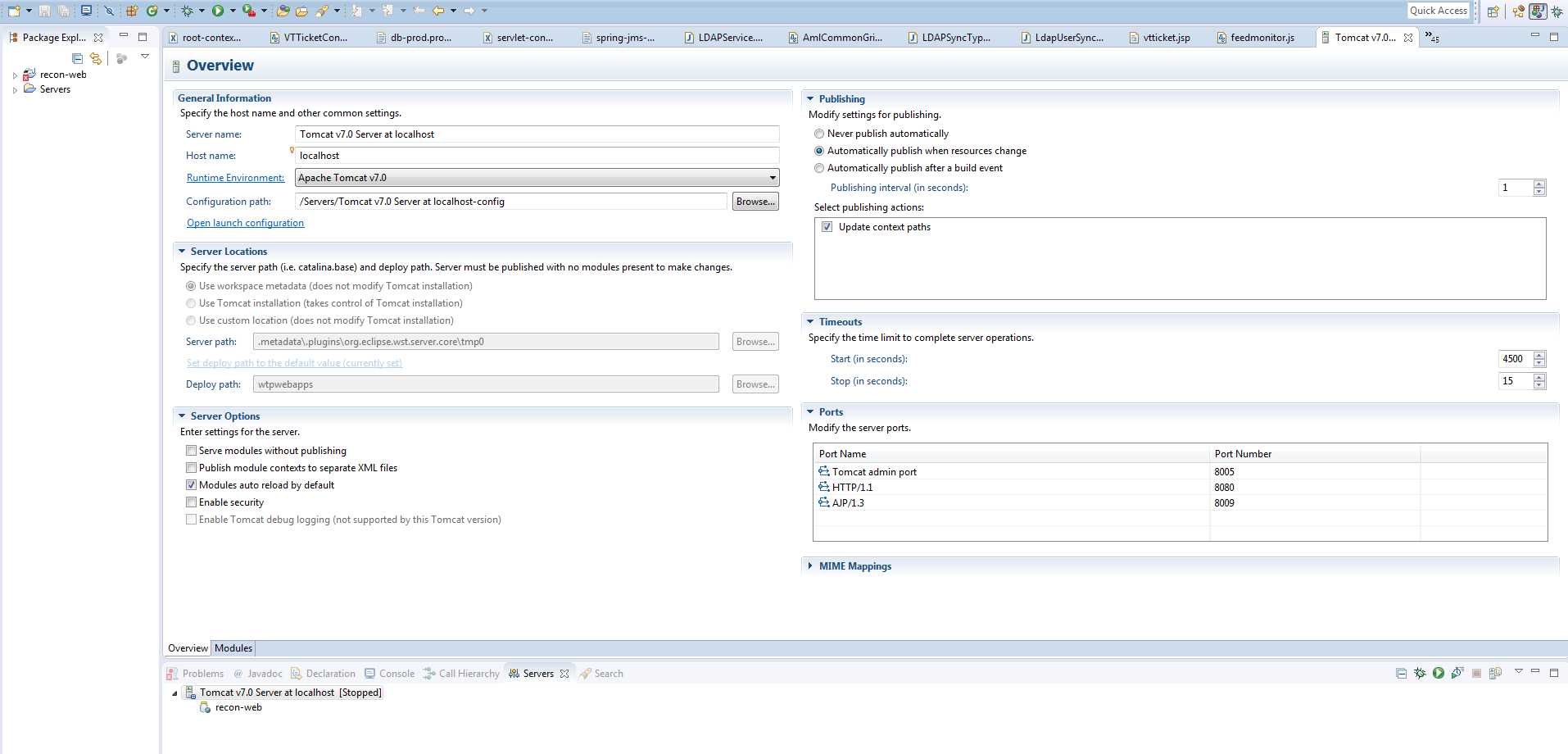This screenshot has width=1568, height=754.
Task: Click the Open Task folder icon
Action: point(301,11)
